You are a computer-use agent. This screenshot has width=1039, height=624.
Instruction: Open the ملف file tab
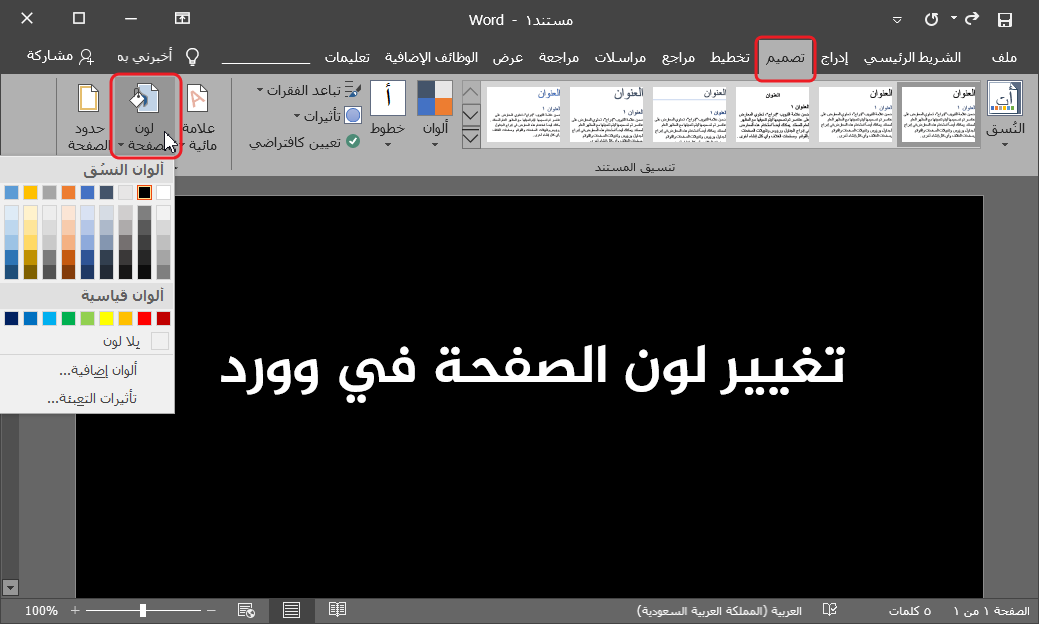coord(1004,58)
